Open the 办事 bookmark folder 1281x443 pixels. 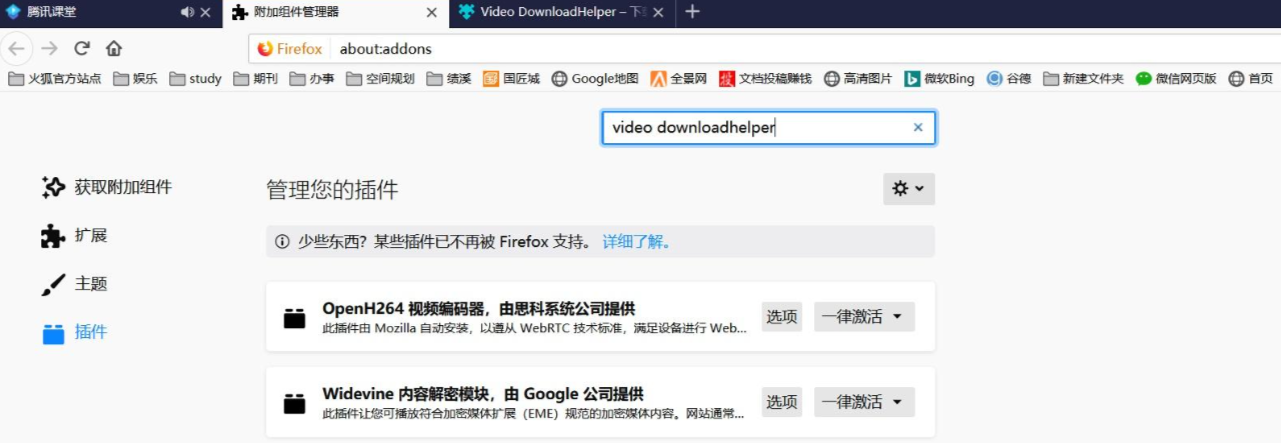(x=312, y=79)
